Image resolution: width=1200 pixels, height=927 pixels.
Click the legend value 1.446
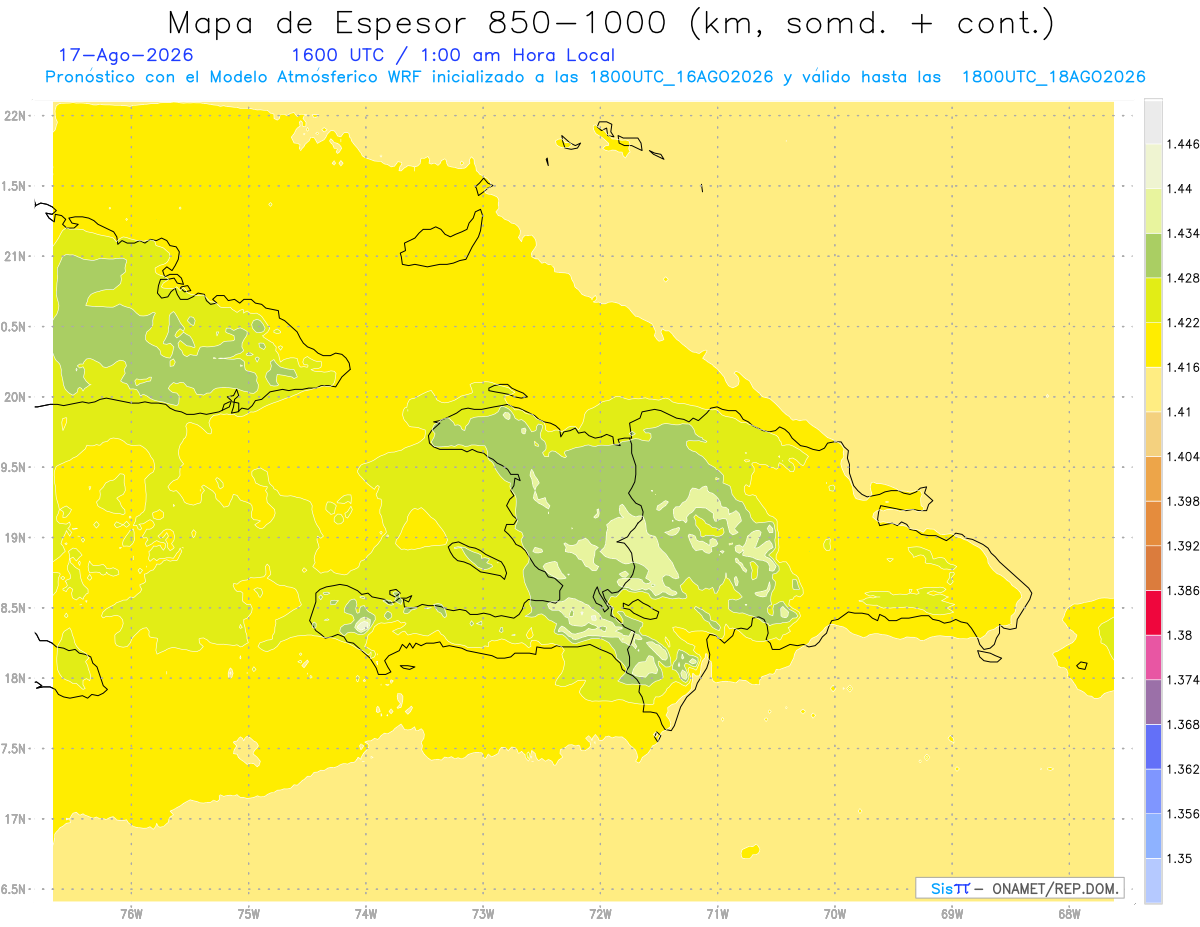point(1183,144)
